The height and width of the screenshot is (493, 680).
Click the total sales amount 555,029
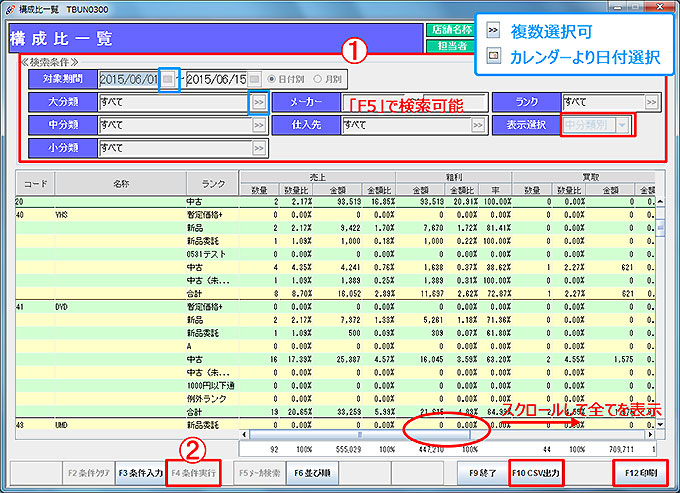pos(349,450)
